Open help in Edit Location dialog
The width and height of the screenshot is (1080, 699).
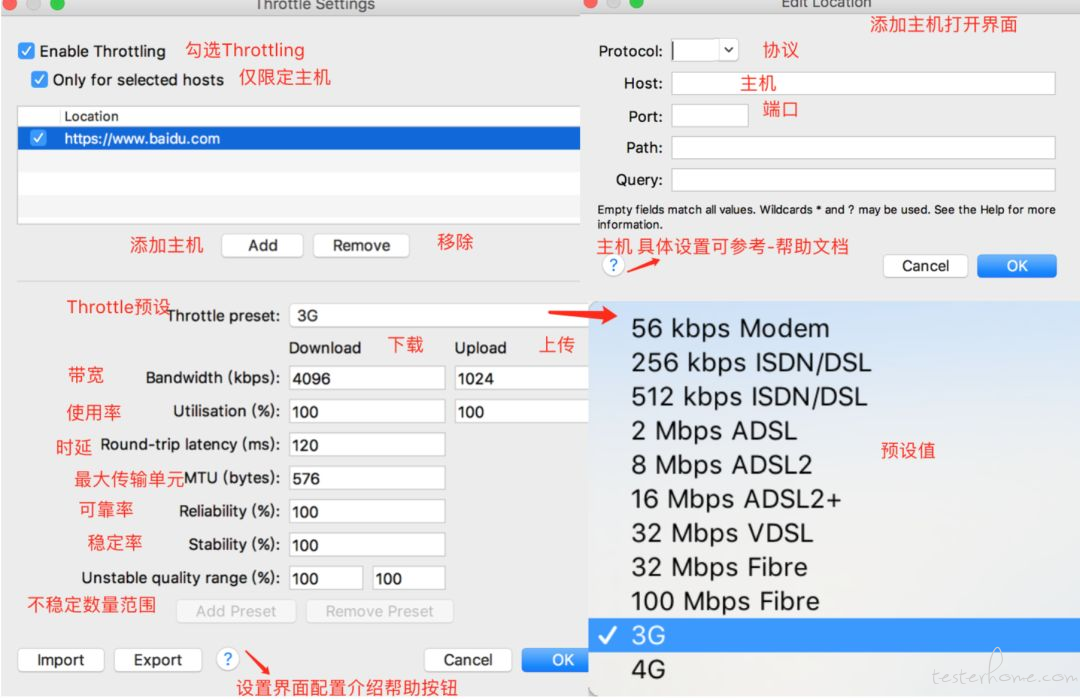(x=613, y=266)
